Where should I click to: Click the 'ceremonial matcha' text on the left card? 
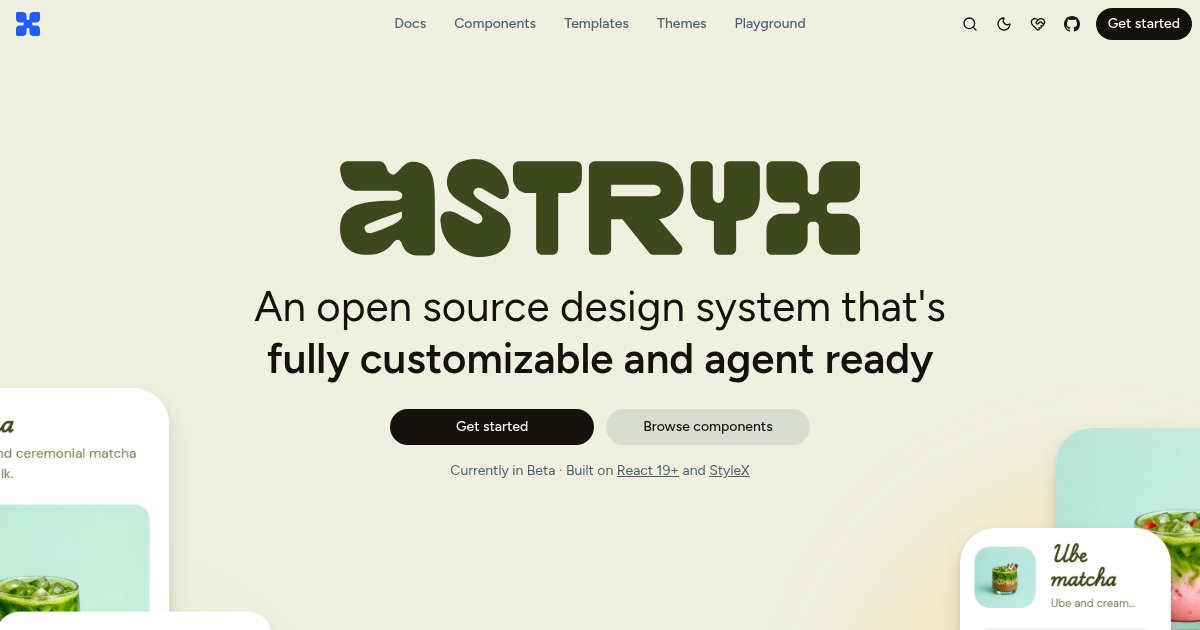(75, 453)
